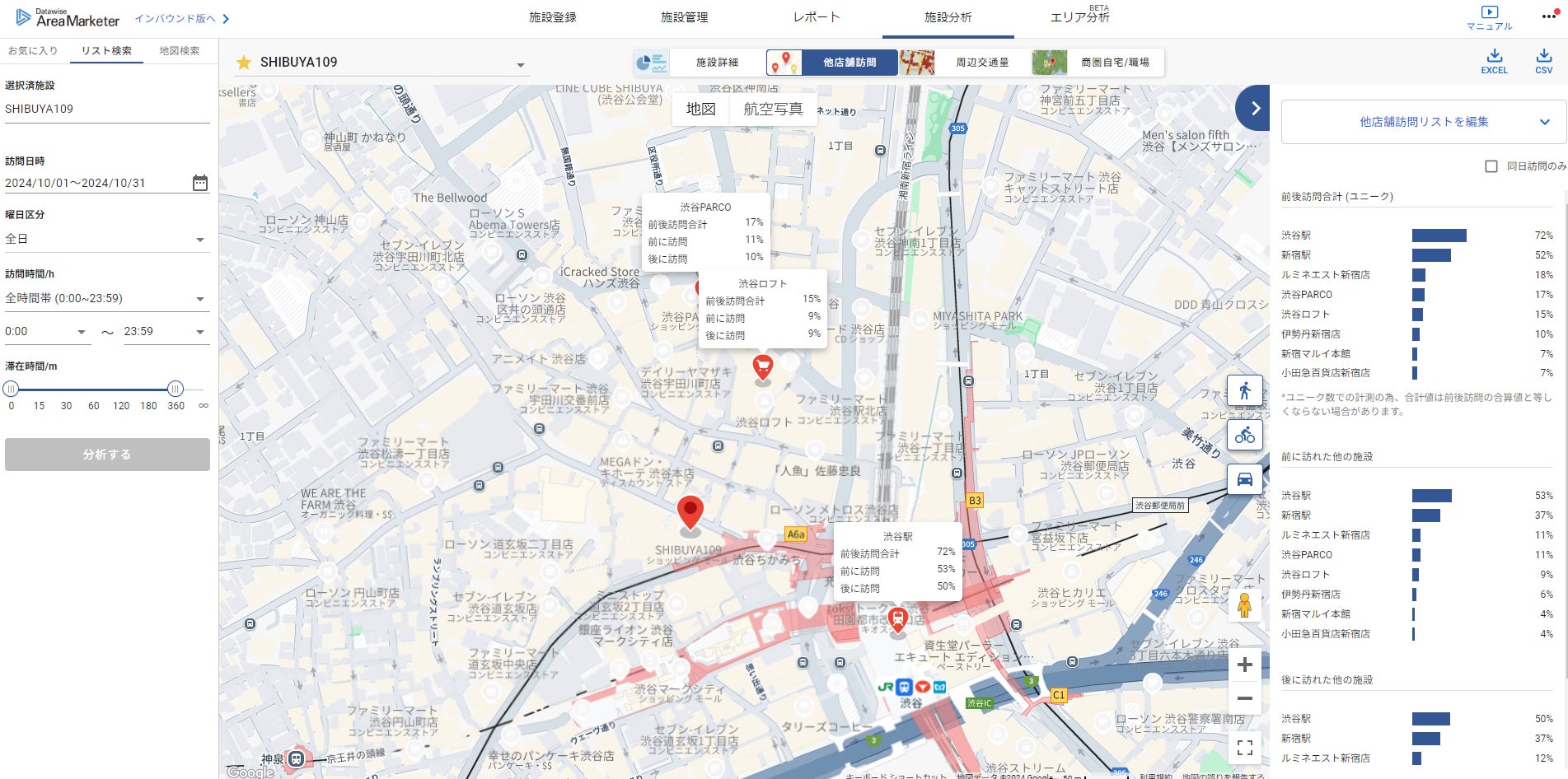Image resolution: width=1568 pixels, height=779 pixels.
Task: Select the walking mode icon
Action: (x=1244, y=390)
